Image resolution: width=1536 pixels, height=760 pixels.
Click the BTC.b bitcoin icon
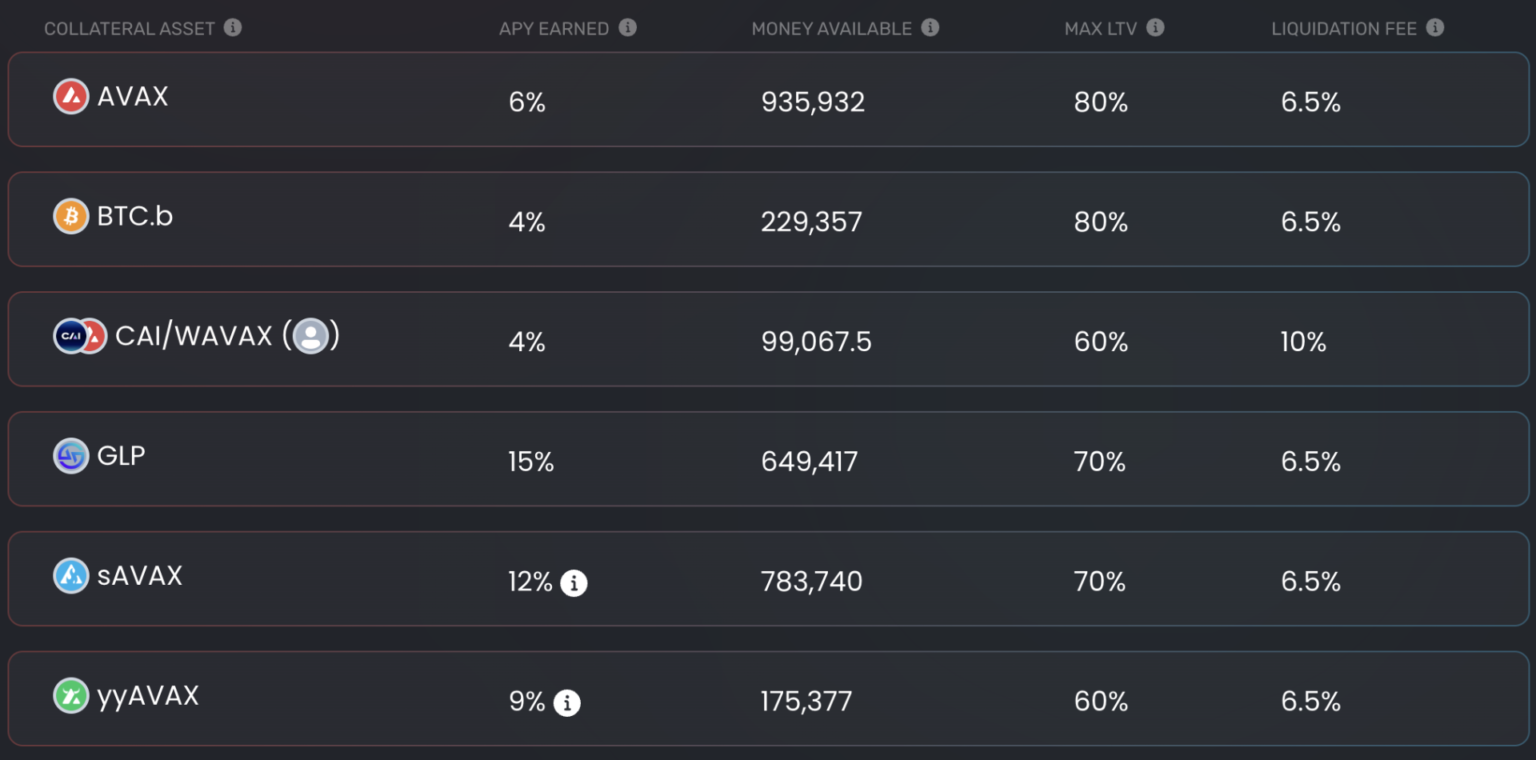pos(71,216)
